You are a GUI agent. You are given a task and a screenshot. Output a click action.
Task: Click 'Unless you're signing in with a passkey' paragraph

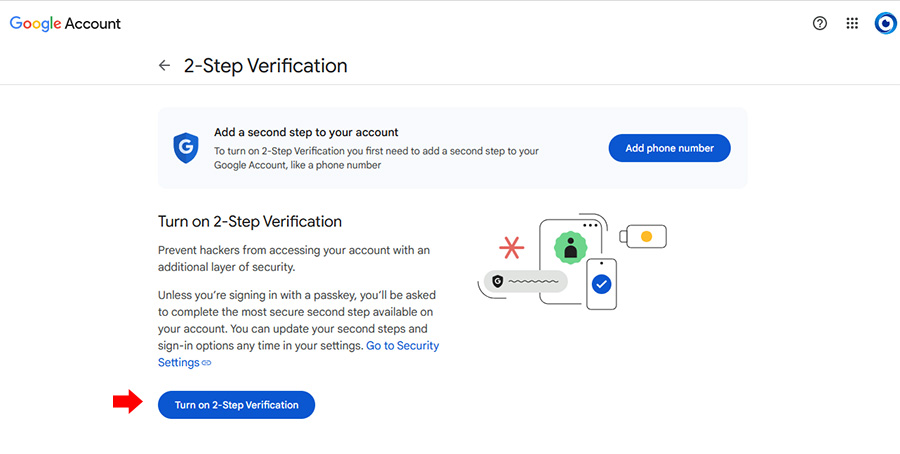click(x=298, y=329)
